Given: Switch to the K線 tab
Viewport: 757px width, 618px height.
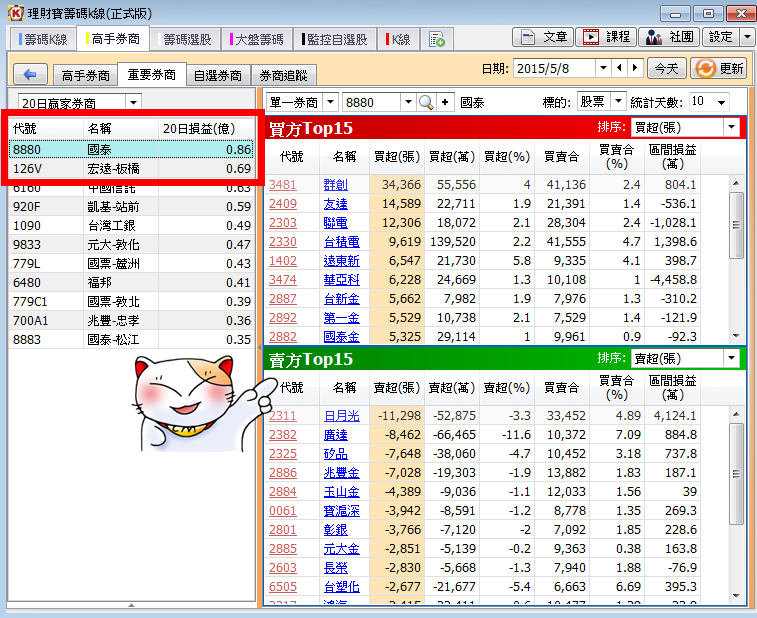Looking at the screenshot, I should pyautogui.click(x=399, y=39).
